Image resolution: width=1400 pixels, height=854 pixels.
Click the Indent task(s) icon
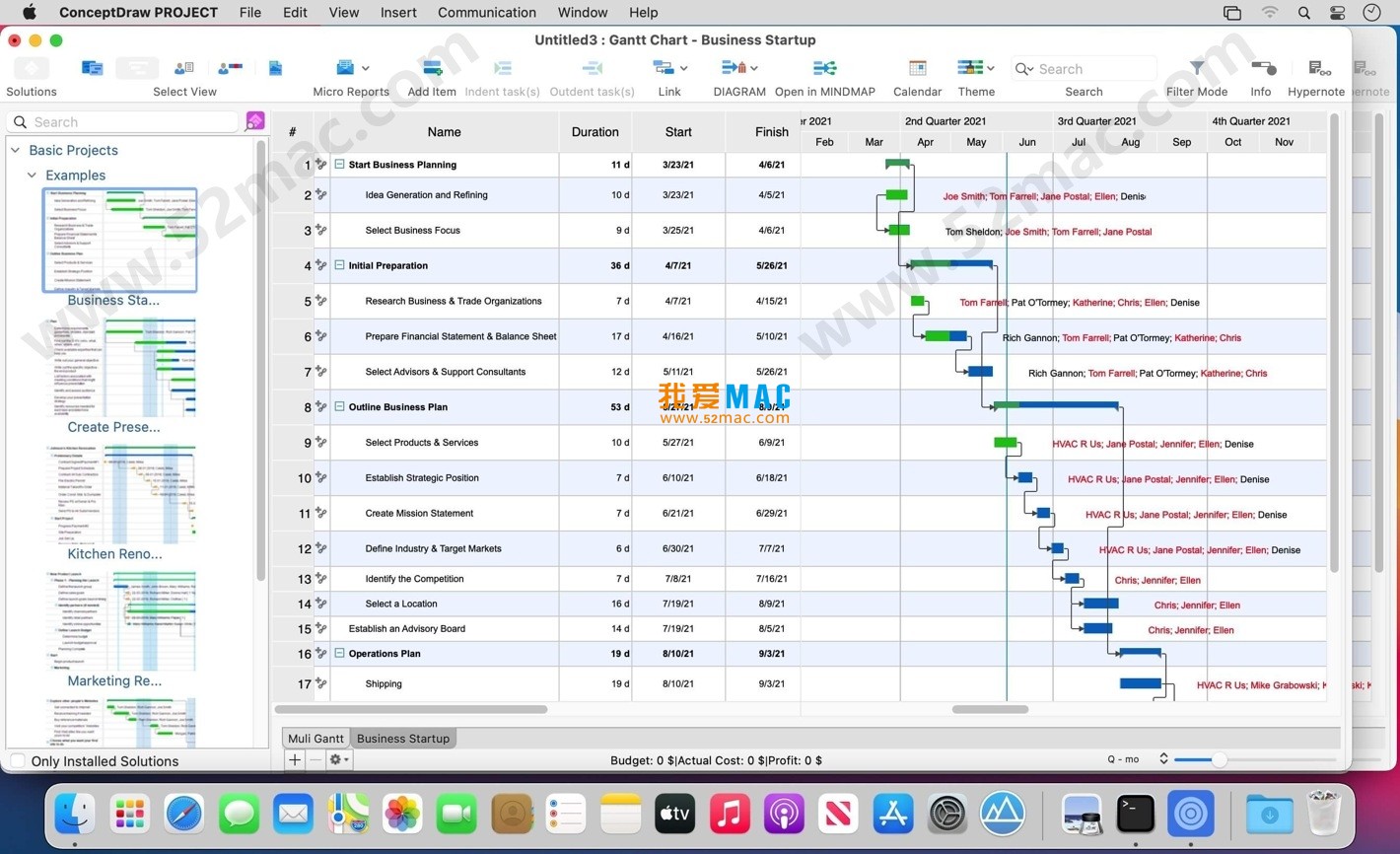(x=502, y=68)
